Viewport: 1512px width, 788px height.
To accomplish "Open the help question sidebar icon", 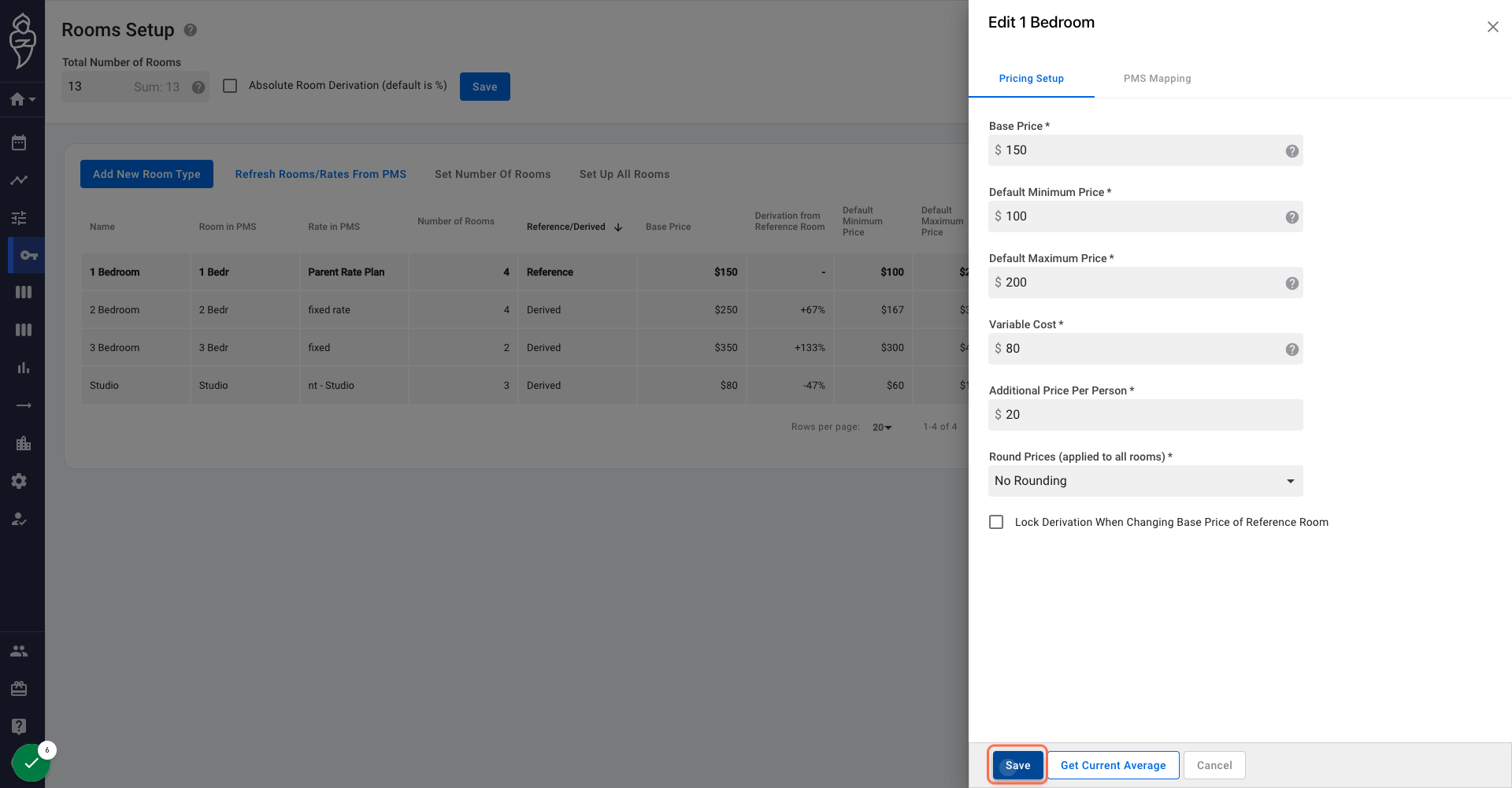I will point(19,726).
